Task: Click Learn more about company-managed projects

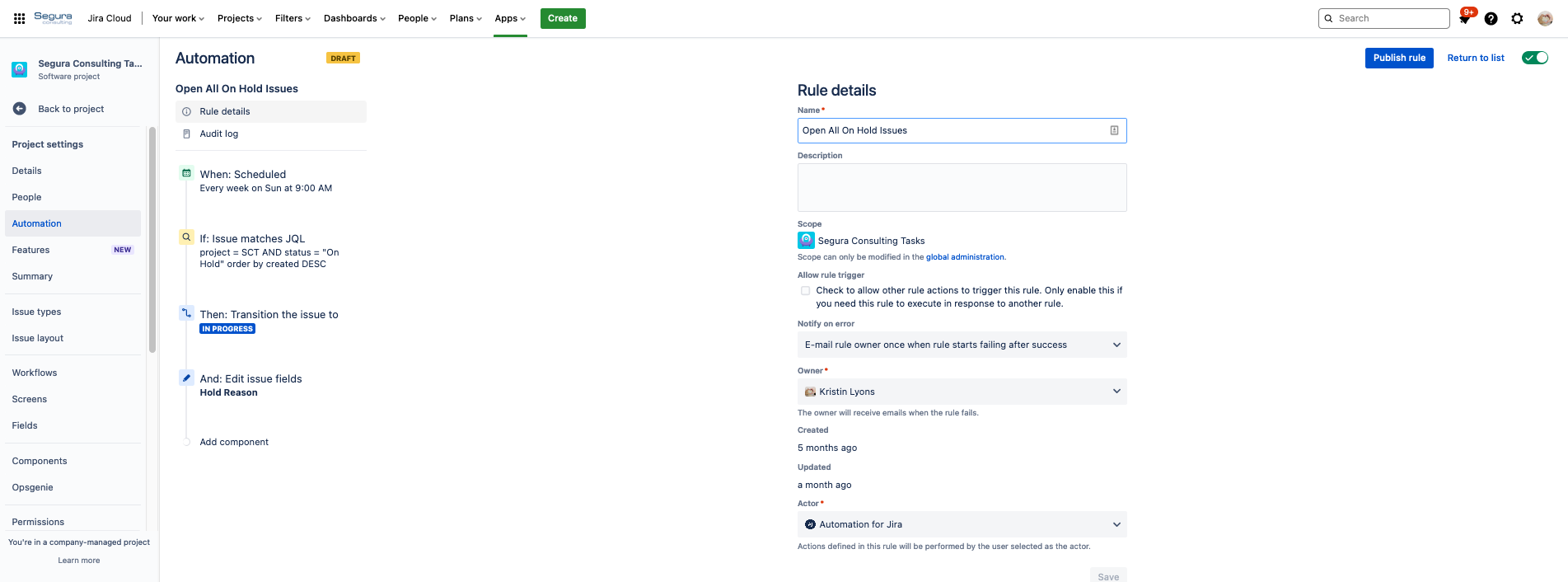Action: click(x=79, y=561)
